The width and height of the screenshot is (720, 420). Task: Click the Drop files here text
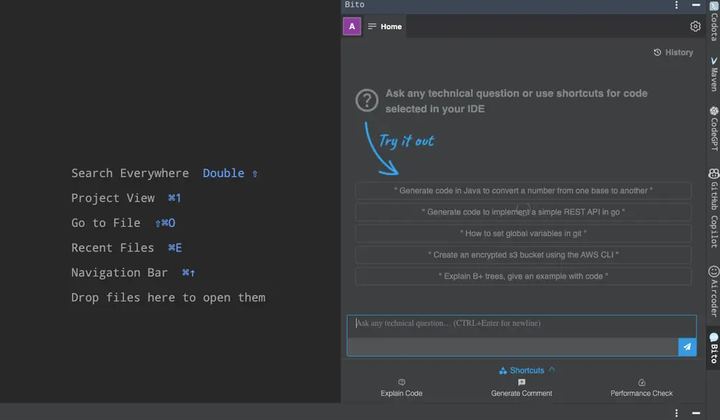[168, 297]
